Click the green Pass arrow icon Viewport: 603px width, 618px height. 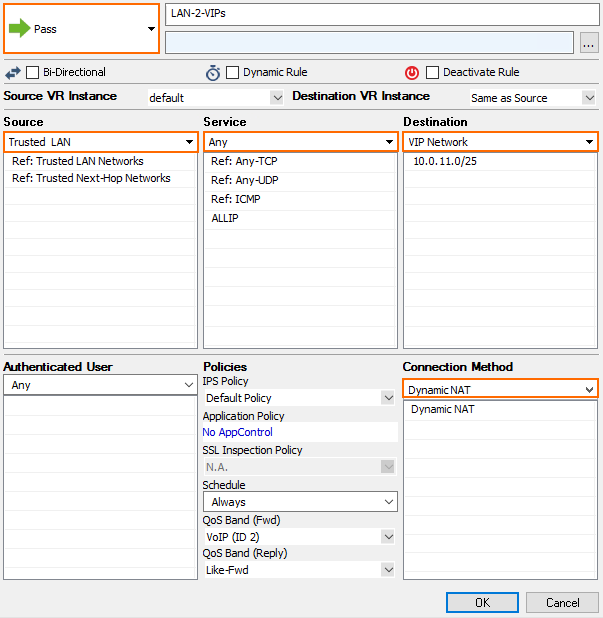coord(19,28)
